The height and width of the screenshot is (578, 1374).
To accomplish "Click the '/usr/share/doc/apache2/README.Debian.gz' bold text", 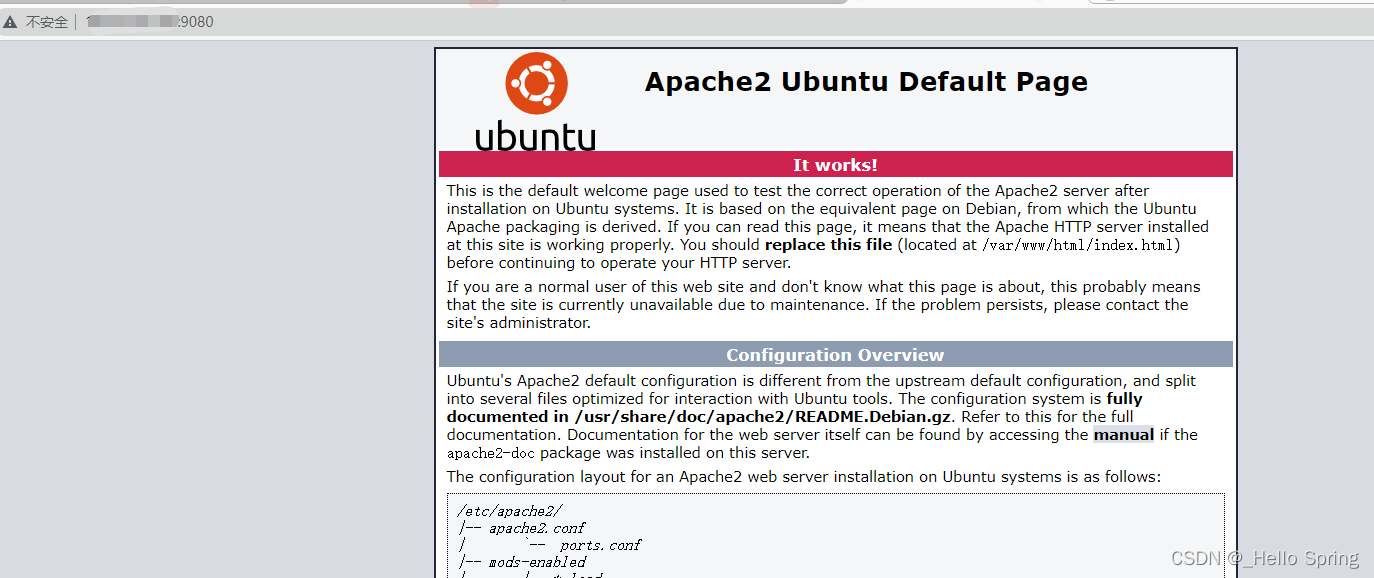I will point(763,417).
